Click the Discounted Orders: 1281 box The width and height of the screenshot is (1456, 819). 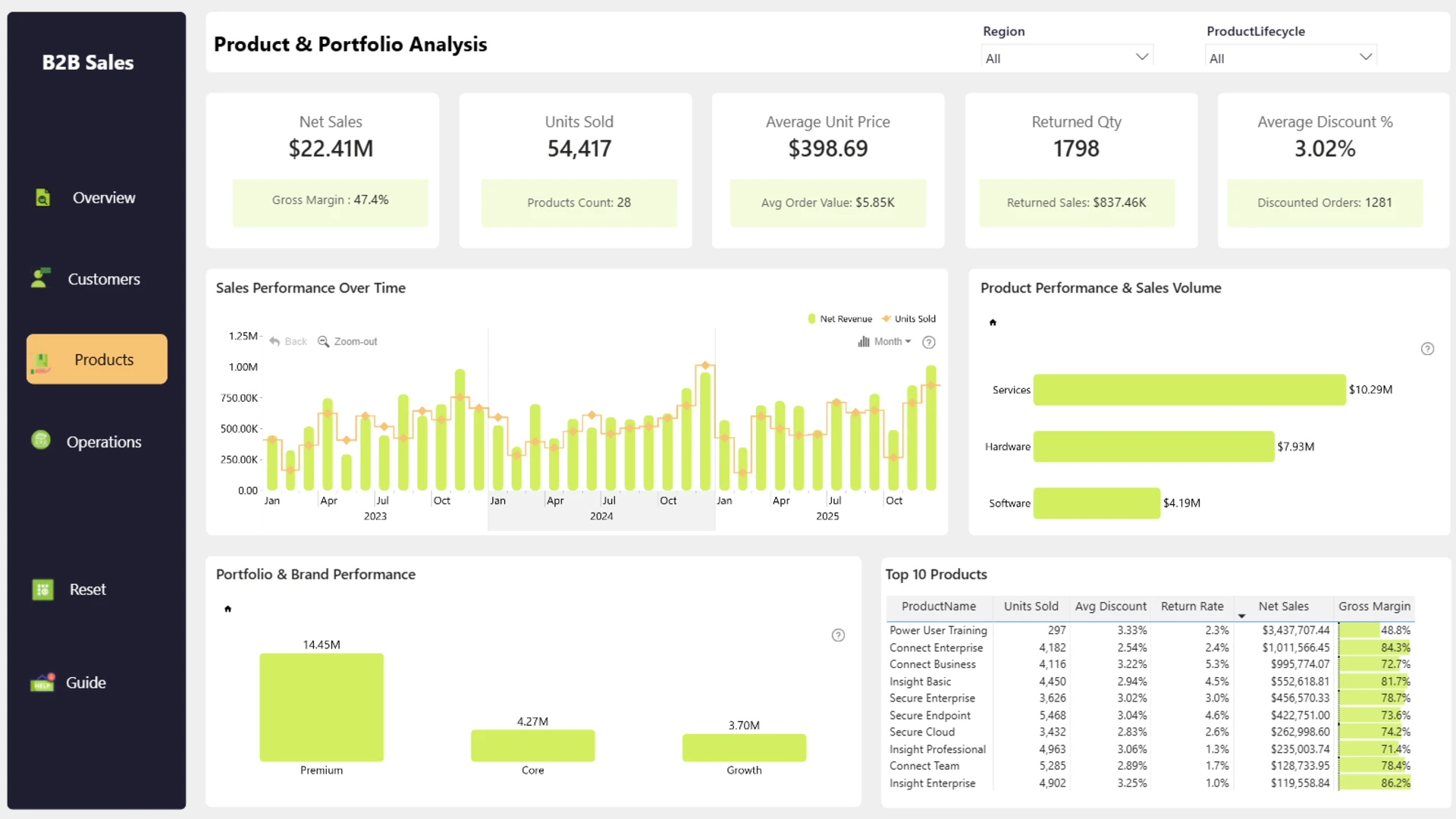click(x=1325, y=202)
